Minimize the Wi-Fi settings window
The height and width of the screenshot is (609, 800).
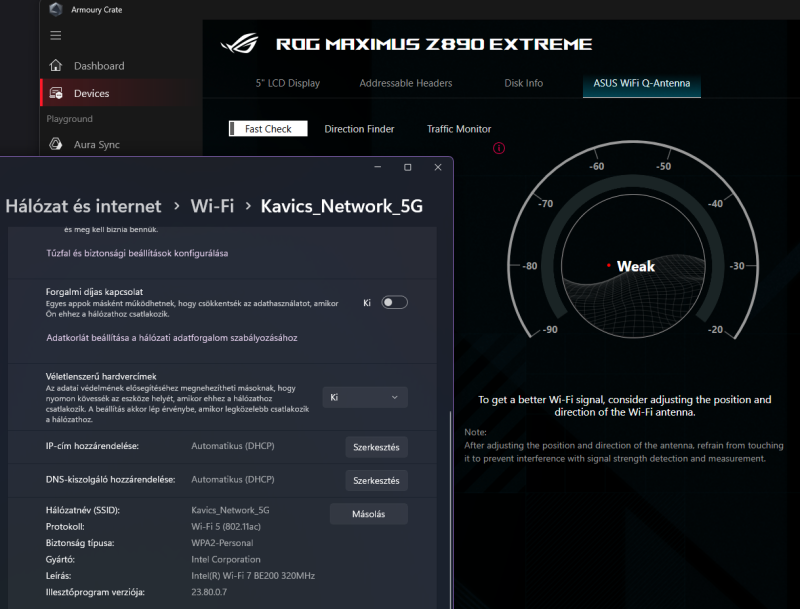click(x=378, y=167)
